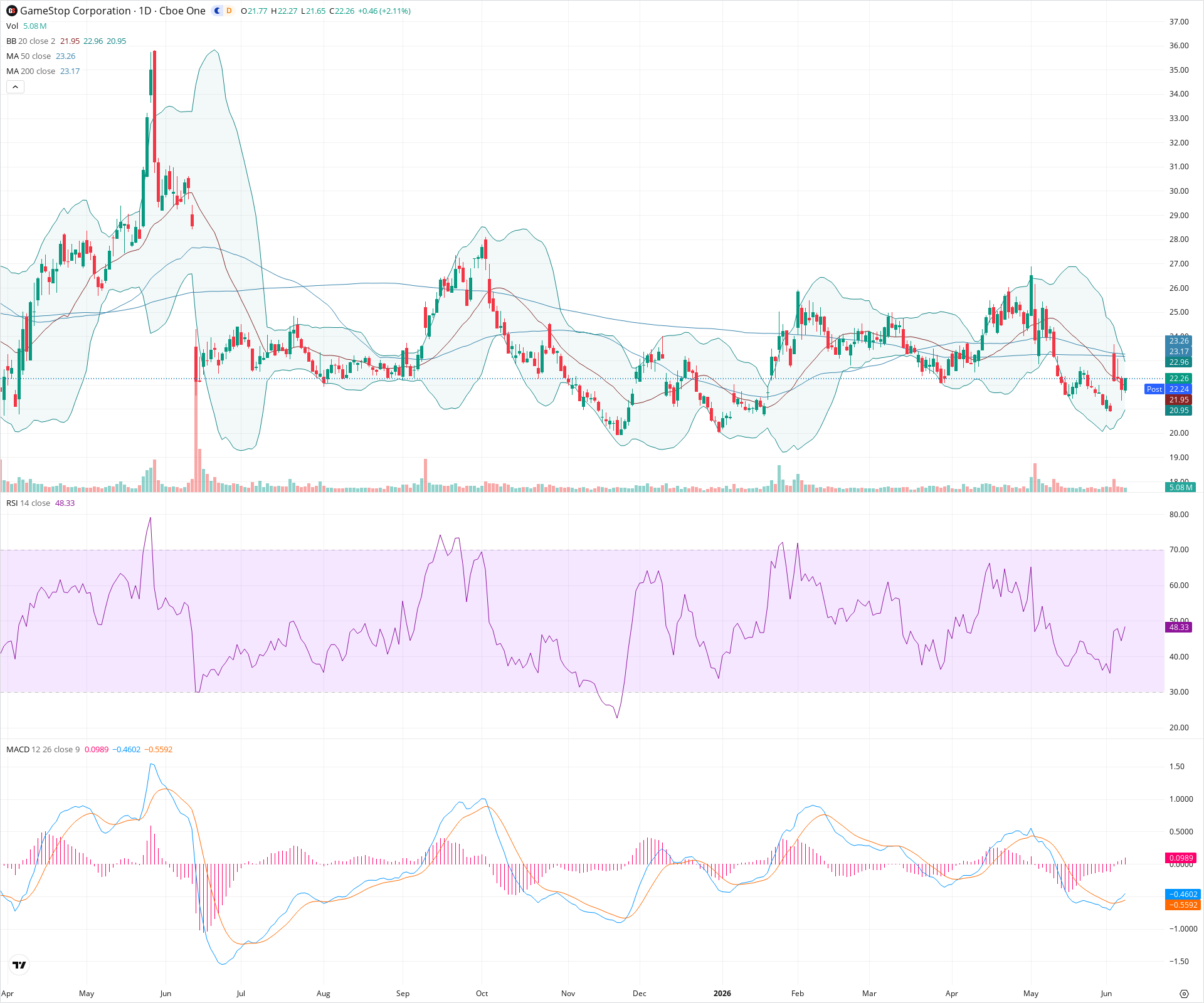Click the 23.17 MA label on the price scale
Image resolution: width=1204 pixels, height=1003 pixels.
(x=1179, y=352)
